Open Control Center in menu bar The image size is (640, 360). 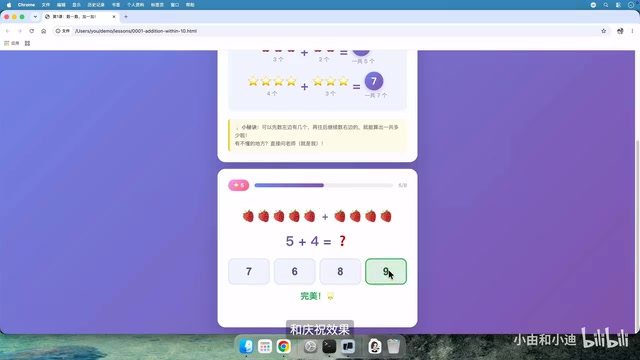coord(618,5)
